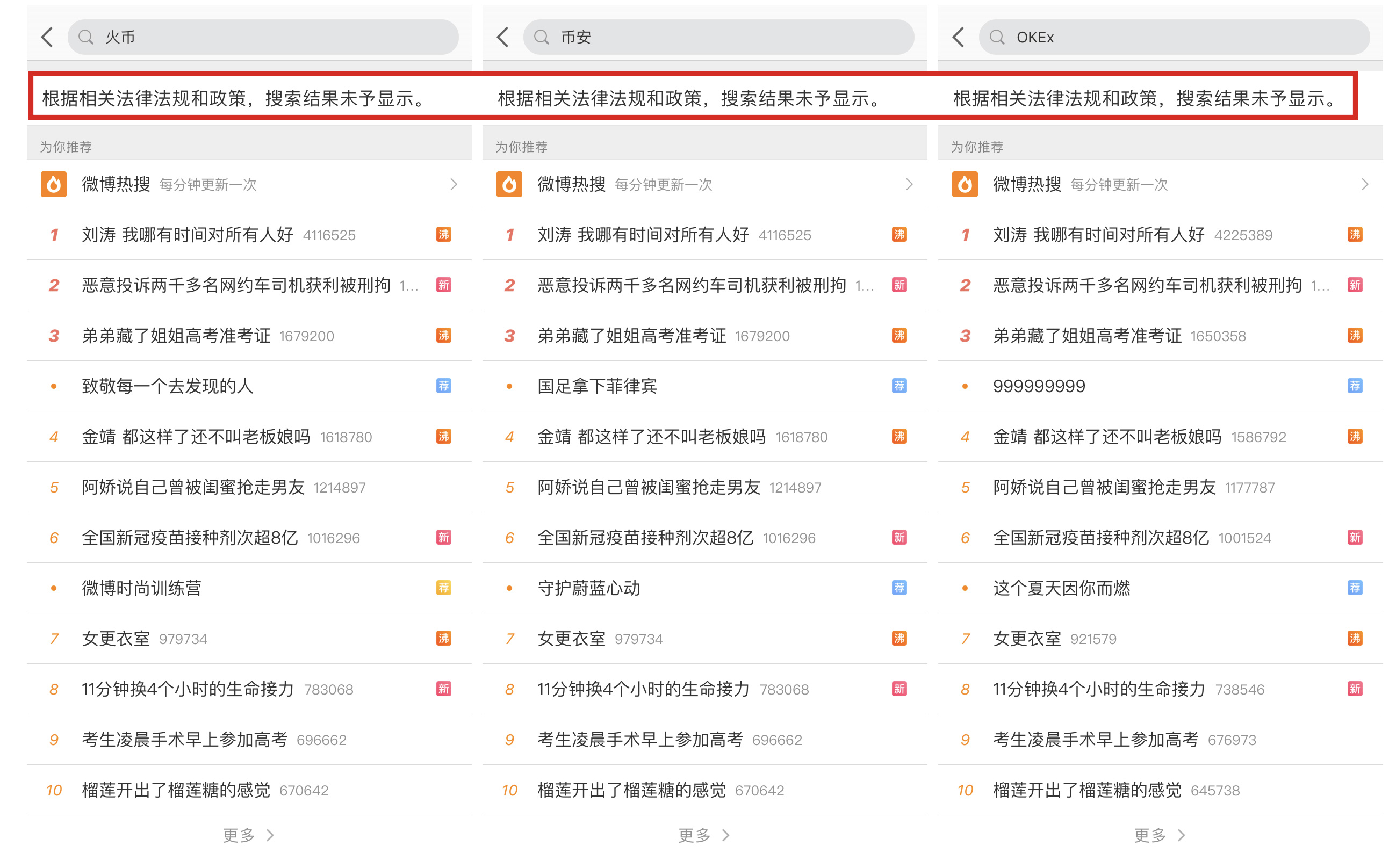This screenshot has height=868, width=1389.
Task: Click the 新 badge on 11分钟换4个小时 738546 row
Action: (x=1354, y=689)
